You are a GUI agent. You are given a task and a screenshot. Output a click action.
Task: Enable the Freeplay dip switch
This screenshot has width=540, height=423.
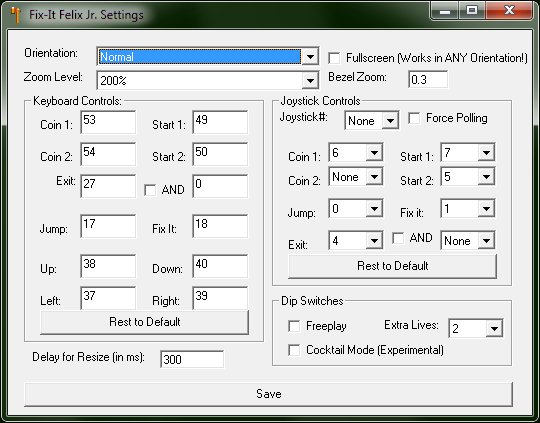point(294,326)
